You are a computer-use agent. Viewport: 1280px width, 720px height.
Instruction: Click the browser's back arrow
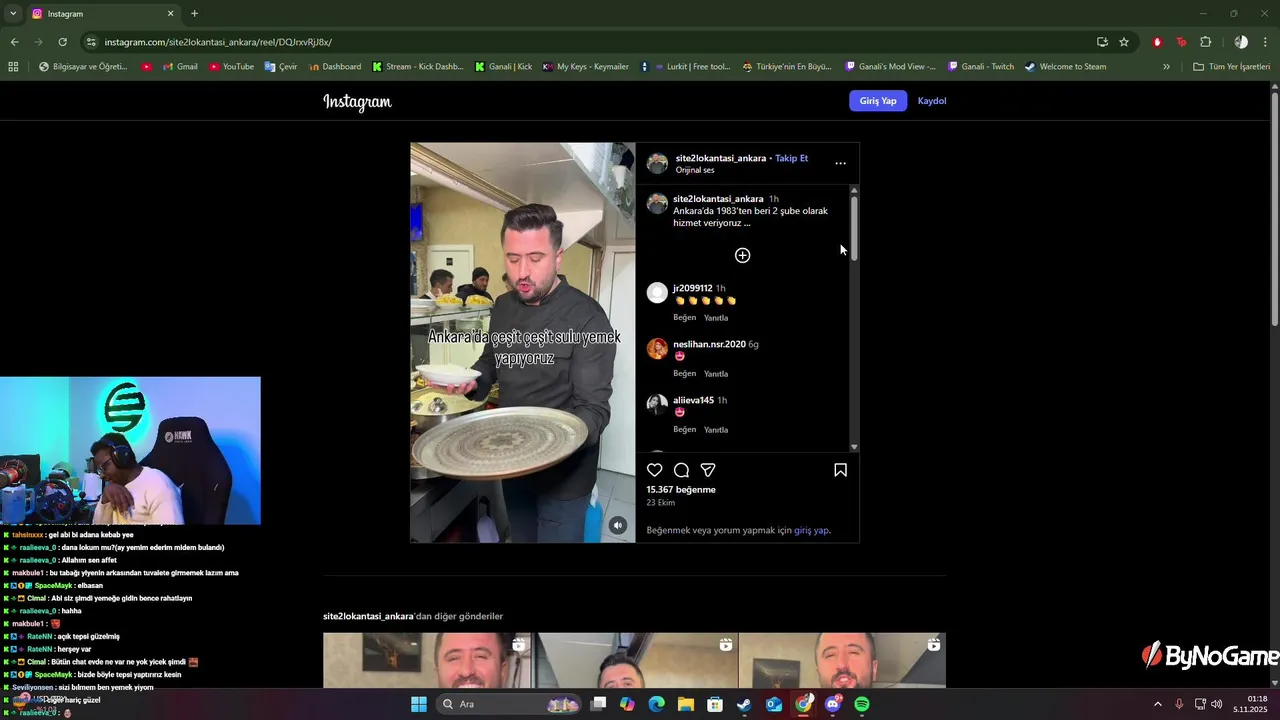tap(14, 42)
